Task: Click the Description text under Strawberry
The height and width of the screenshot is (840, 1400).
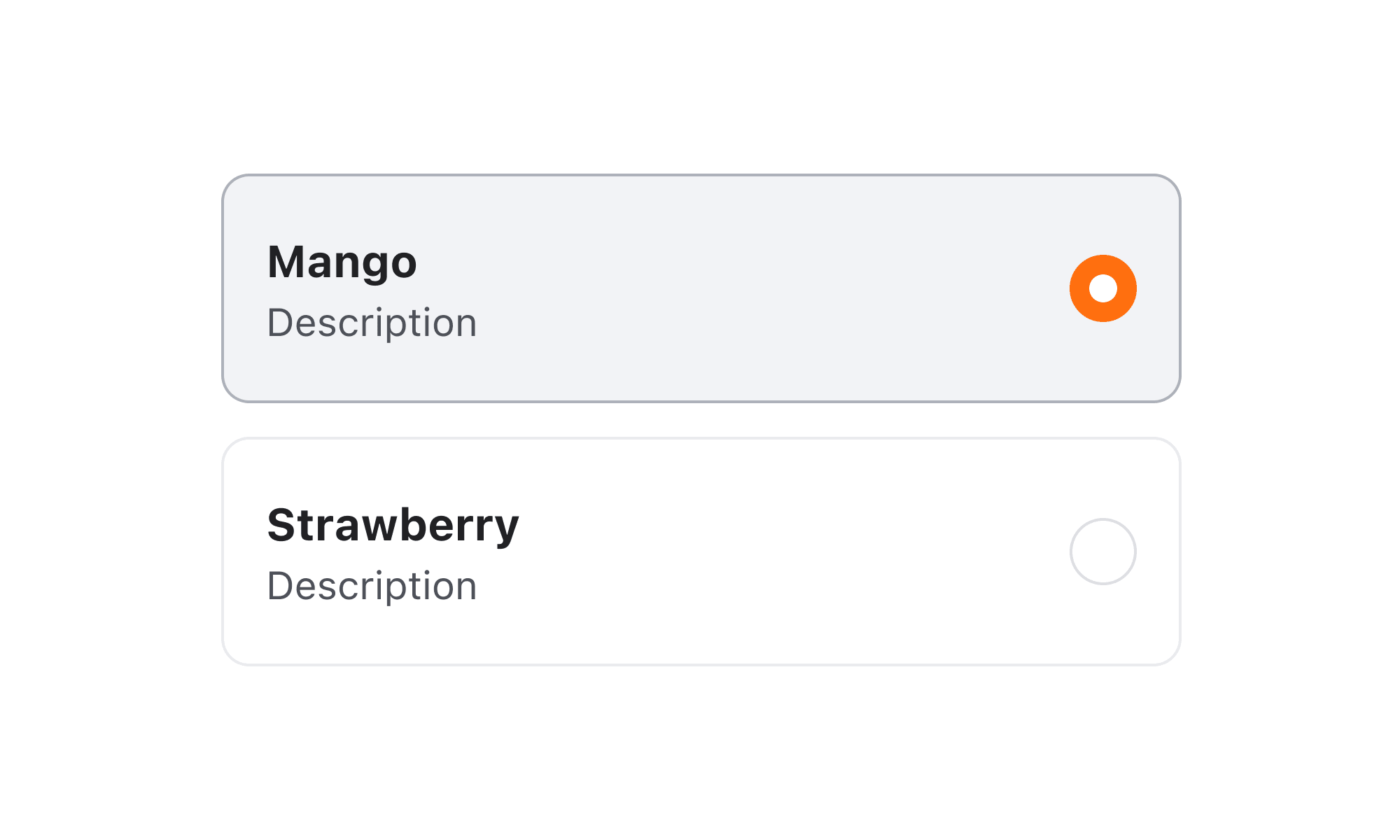Action: [372, 587]
